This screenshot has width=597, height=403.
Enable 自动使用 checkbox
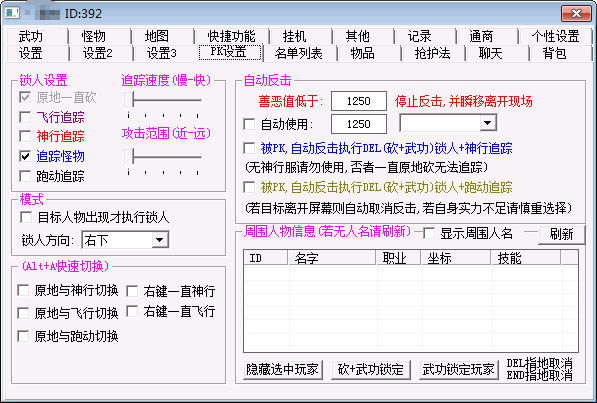coord(249,124)
